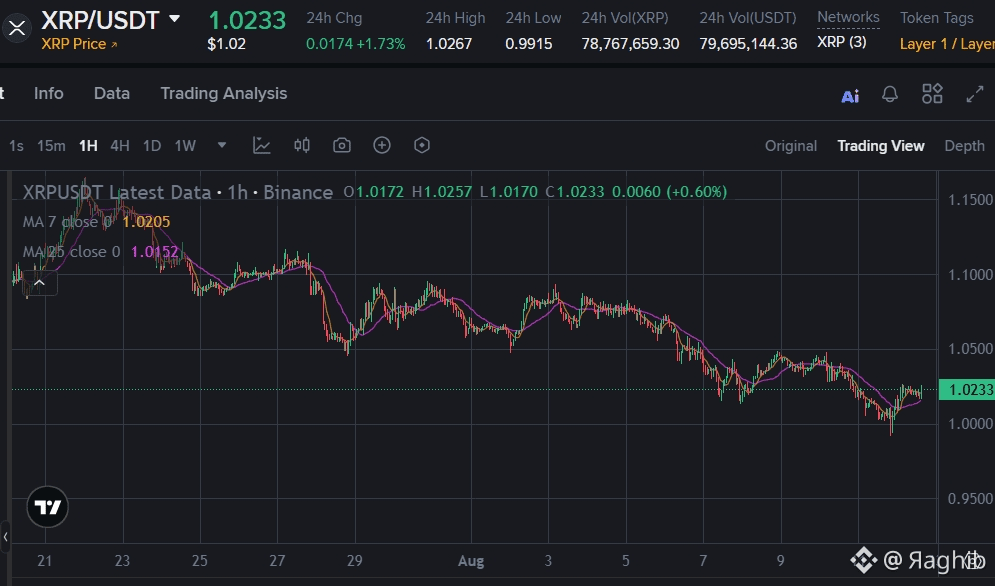Expand chart to fullscreen

pos(975,95)
